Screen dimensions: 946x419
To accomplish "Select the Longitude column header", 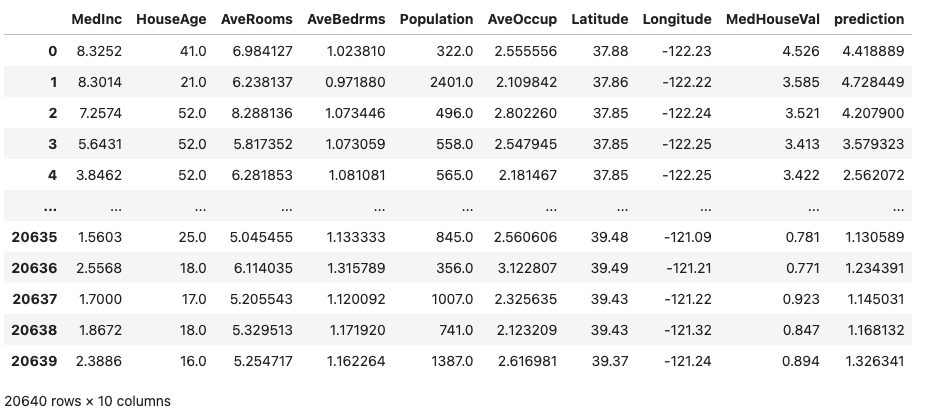I will tap(677, 19).
